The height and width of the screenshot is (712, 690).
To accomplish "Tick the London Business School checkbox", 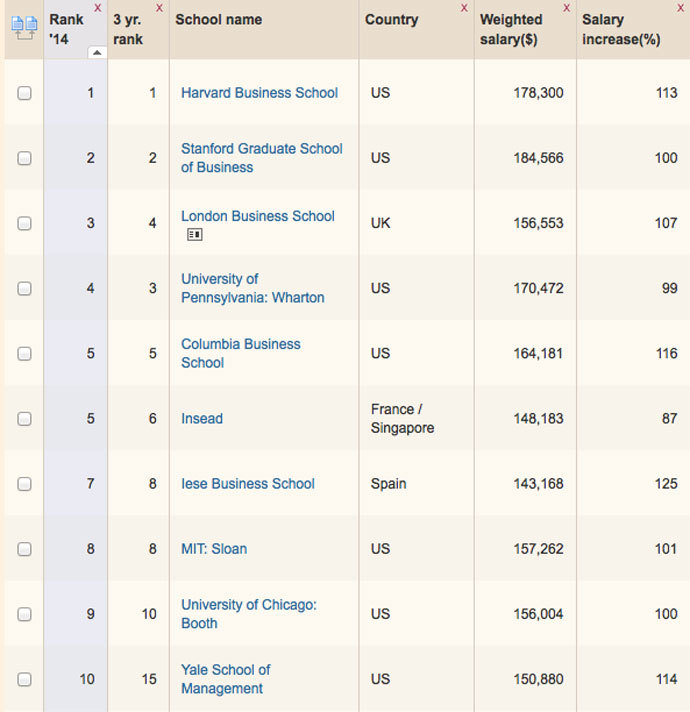I will tap(24, 223).
